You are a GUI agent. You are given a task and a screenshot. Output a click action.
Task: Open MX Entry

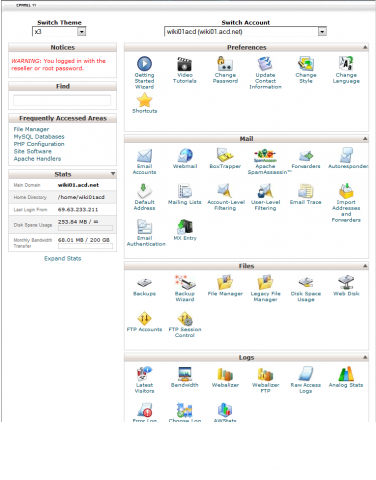[x=185, y=230]
